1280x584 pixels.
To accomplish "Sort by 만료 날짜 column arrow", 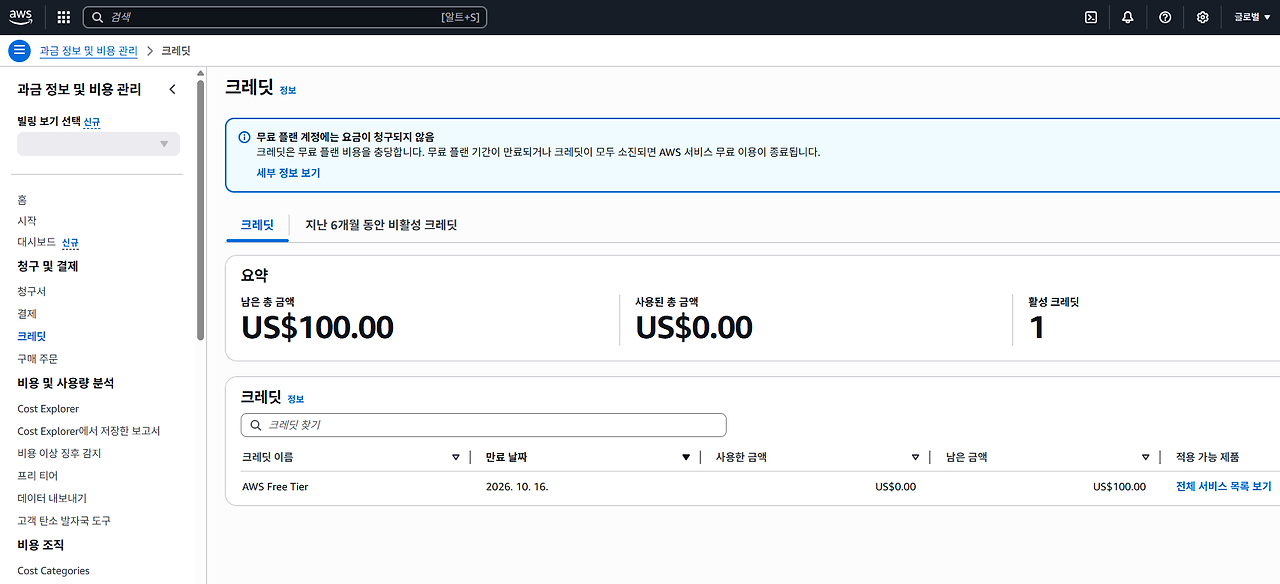I will click(686, 457).
